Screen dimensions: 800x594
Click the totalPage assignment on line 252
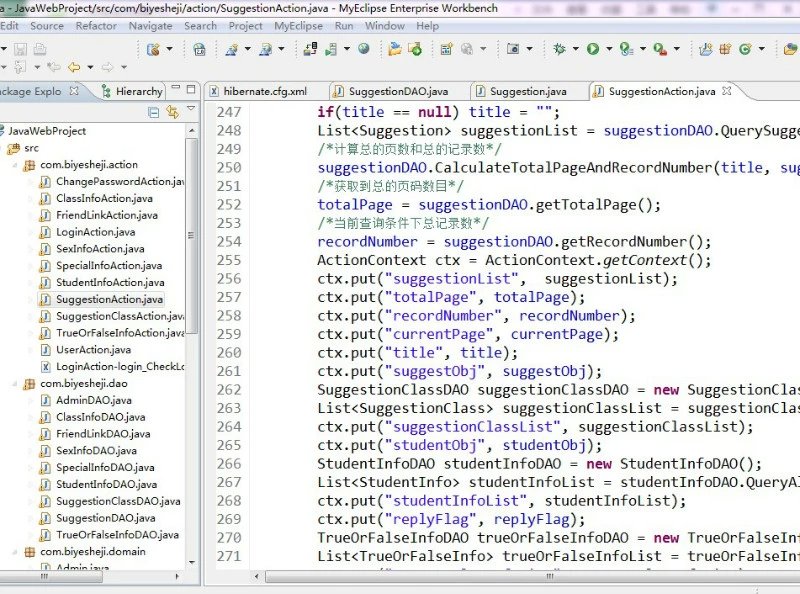pos(489,205)
